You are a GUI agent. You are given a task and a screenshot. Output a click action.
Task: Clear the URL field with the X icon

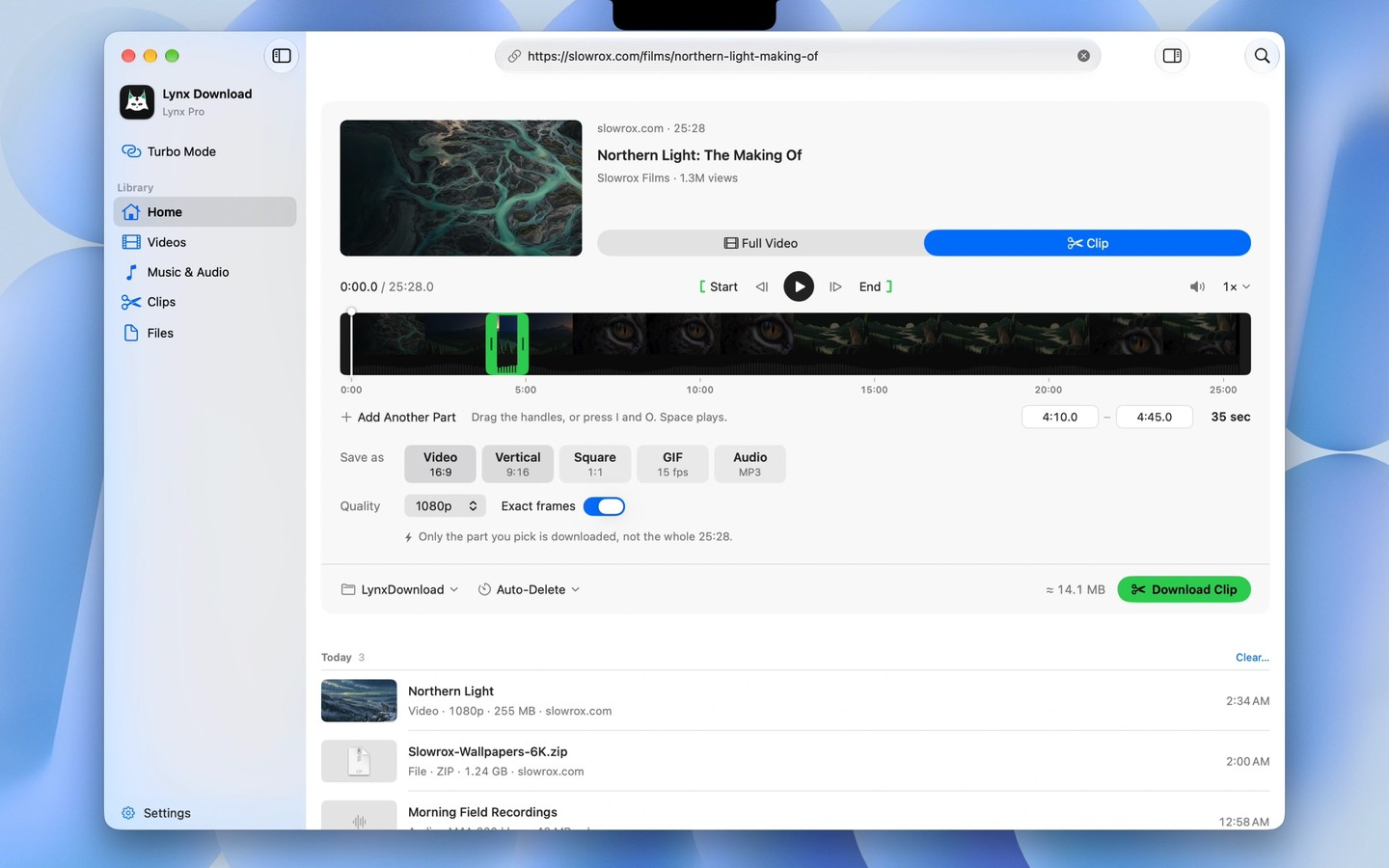coord(1083,56)
